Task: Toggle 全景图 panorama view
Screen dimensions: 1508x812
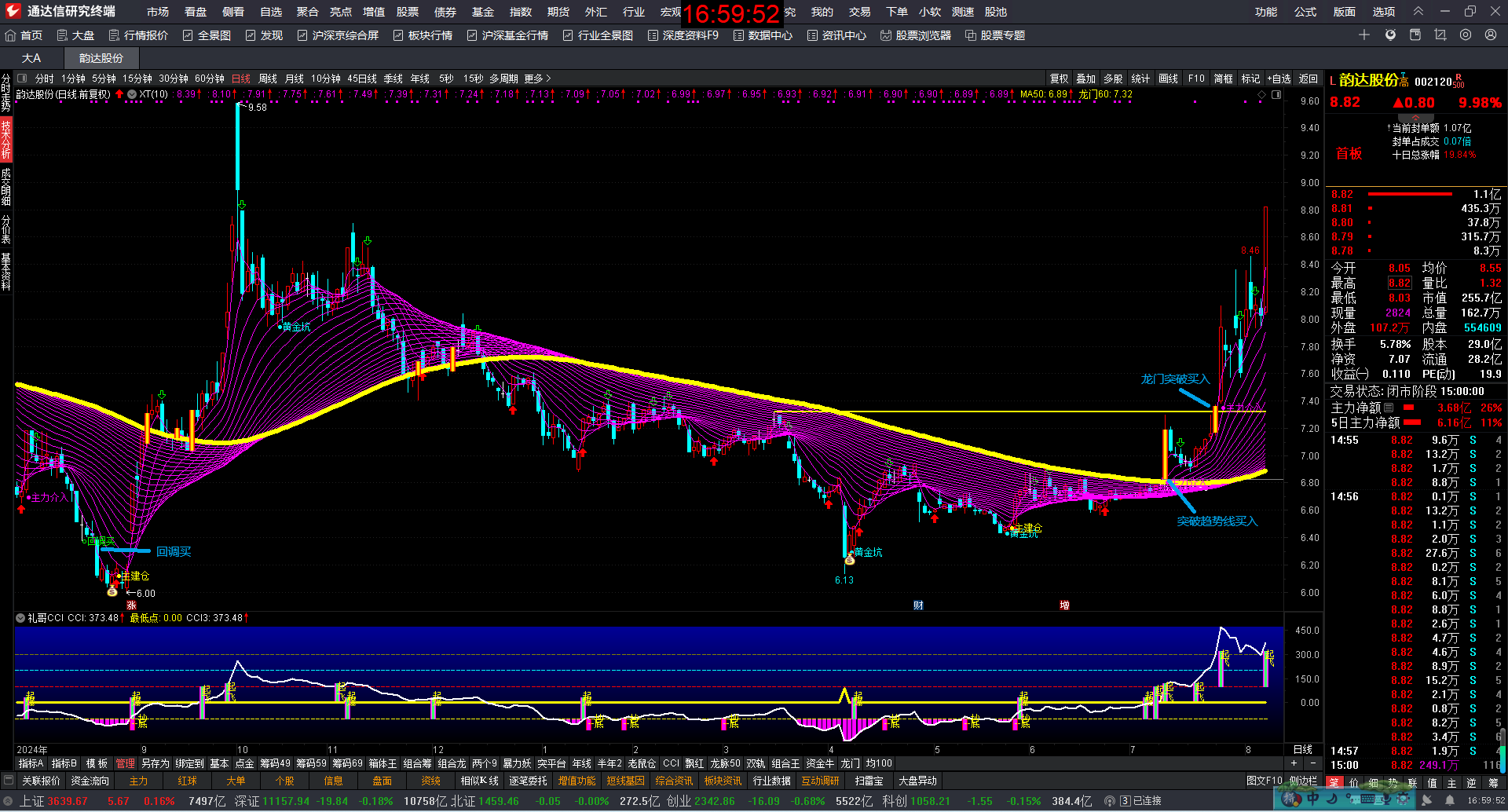Action: pyautogui.click(x=207, y=35)
